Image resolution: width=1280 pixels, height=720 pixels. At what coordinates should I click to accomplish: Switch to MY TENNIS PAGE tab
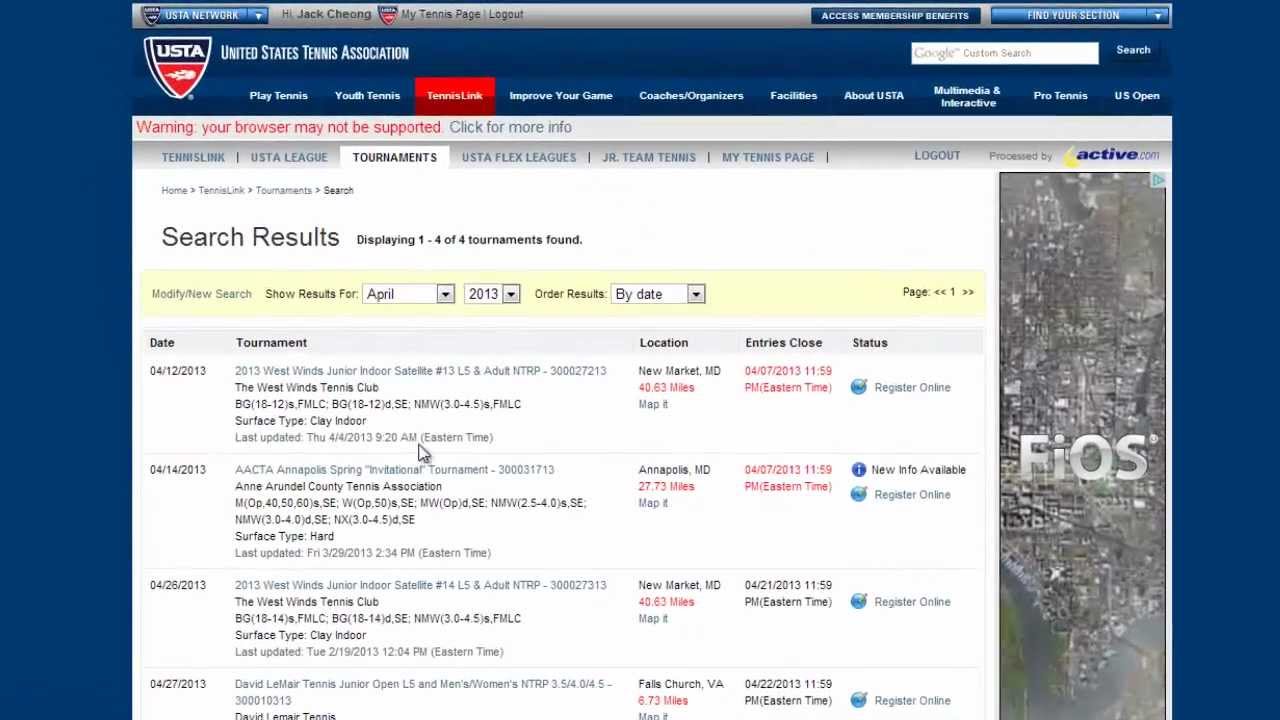768,157
